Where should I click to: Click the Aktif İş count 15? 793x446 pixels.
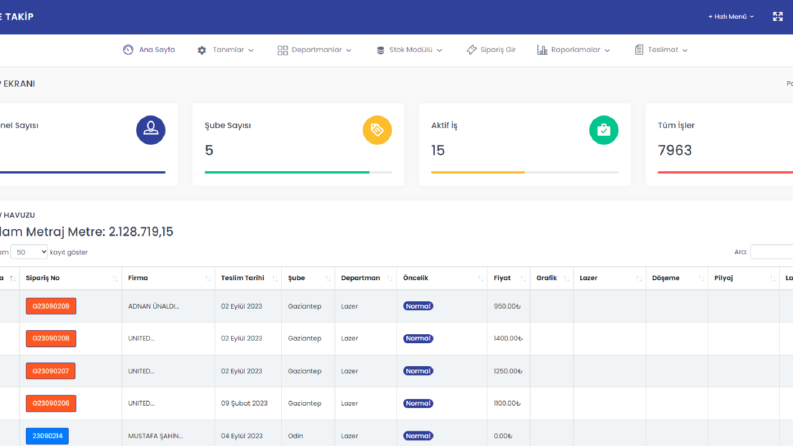click(x=438, y=150)
